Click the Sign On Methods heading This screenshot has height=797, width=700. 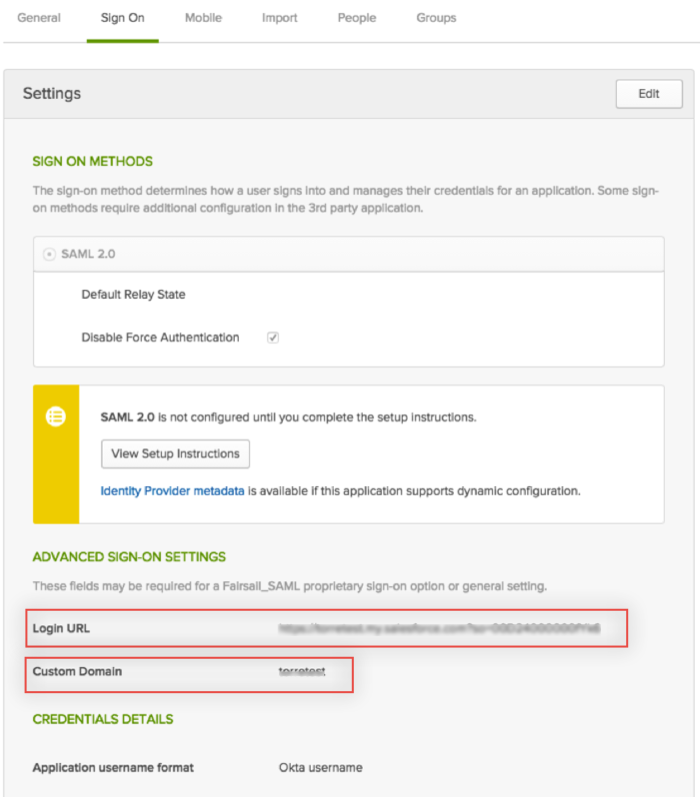[92, 161]
